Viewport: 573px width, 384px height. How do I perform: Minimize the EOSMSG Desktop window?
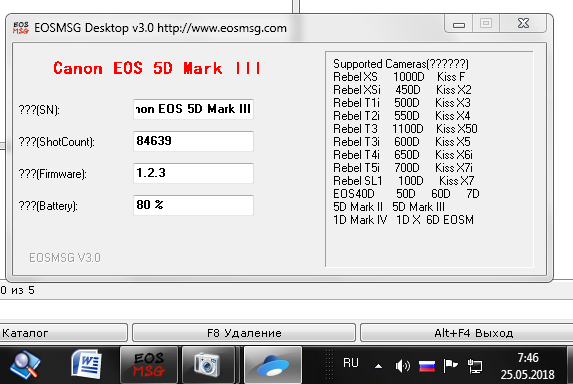[459, 24]
